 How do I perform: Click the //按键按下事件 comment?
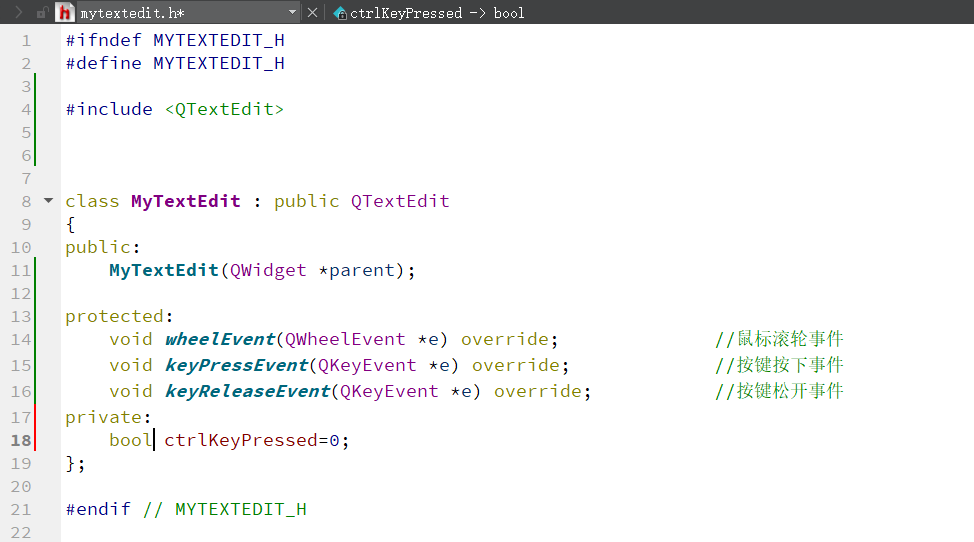tap(779, 365)
